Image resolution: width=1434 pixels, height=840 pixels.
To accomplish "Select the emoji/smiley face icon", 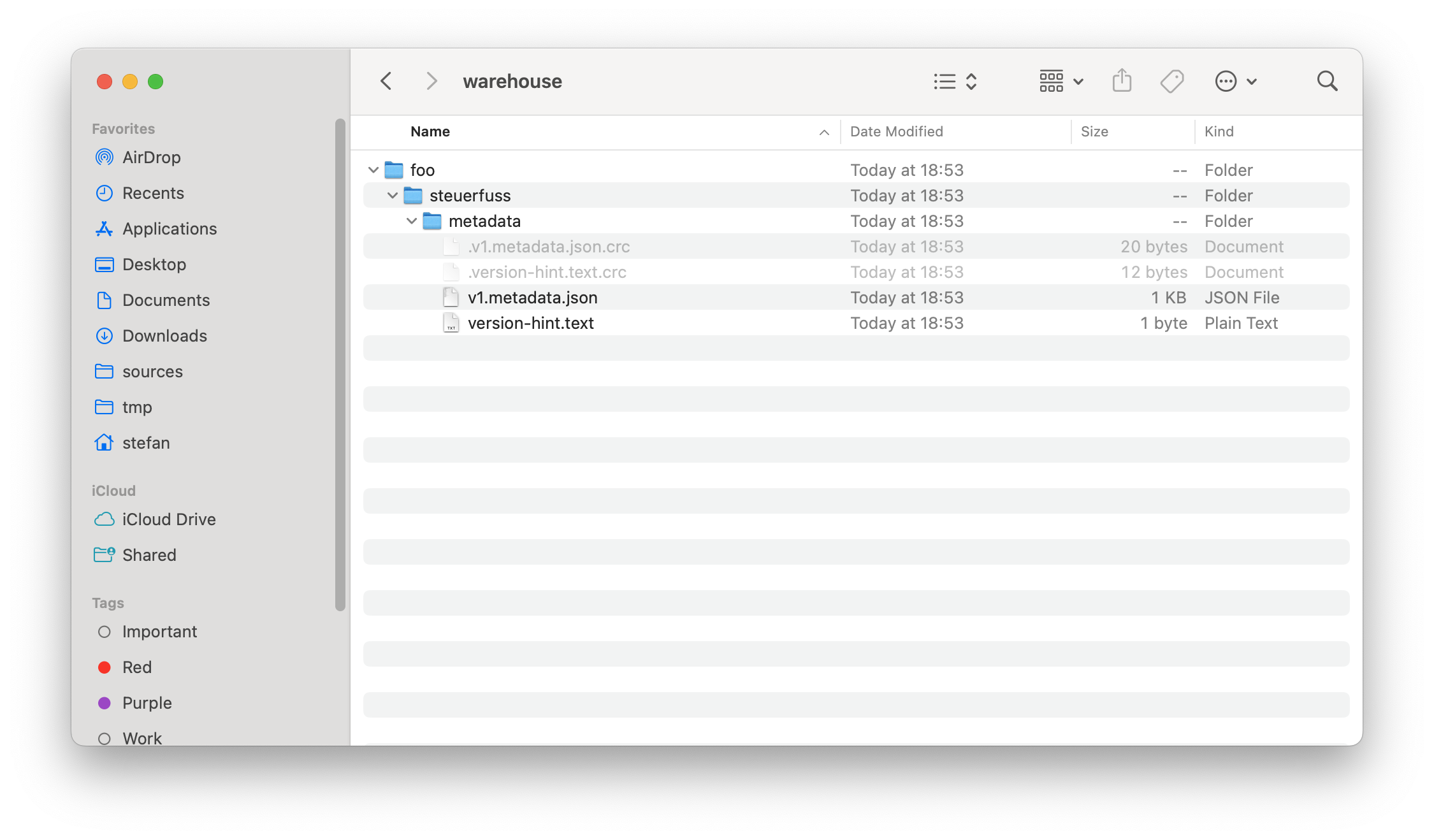I will (1225, 81).
